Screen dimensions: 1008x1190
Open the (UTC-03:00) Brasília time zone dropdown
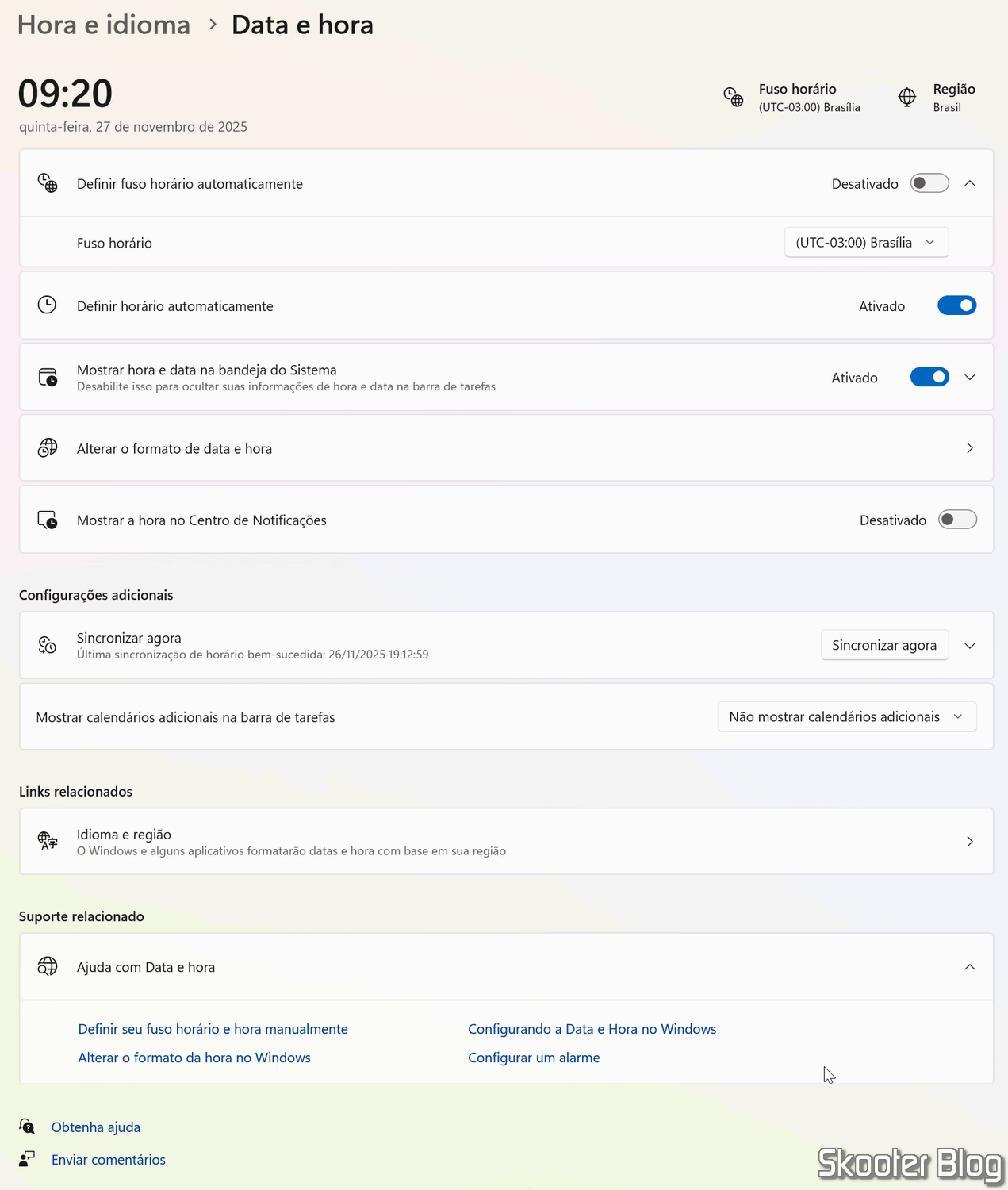pyautogui.click(x=866, y=243)
